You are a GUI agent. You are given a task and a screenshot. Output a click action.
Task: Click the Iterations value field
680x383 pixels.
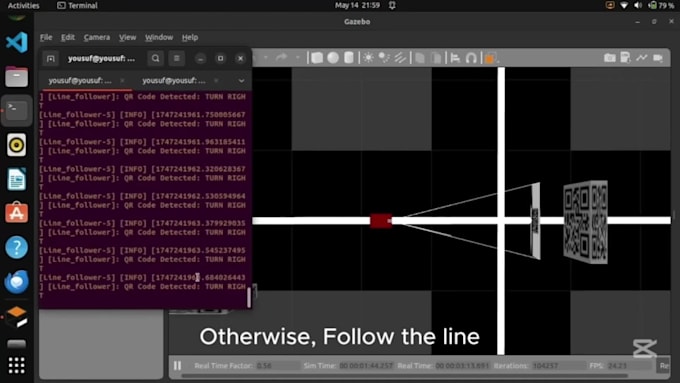pos(559,366)
